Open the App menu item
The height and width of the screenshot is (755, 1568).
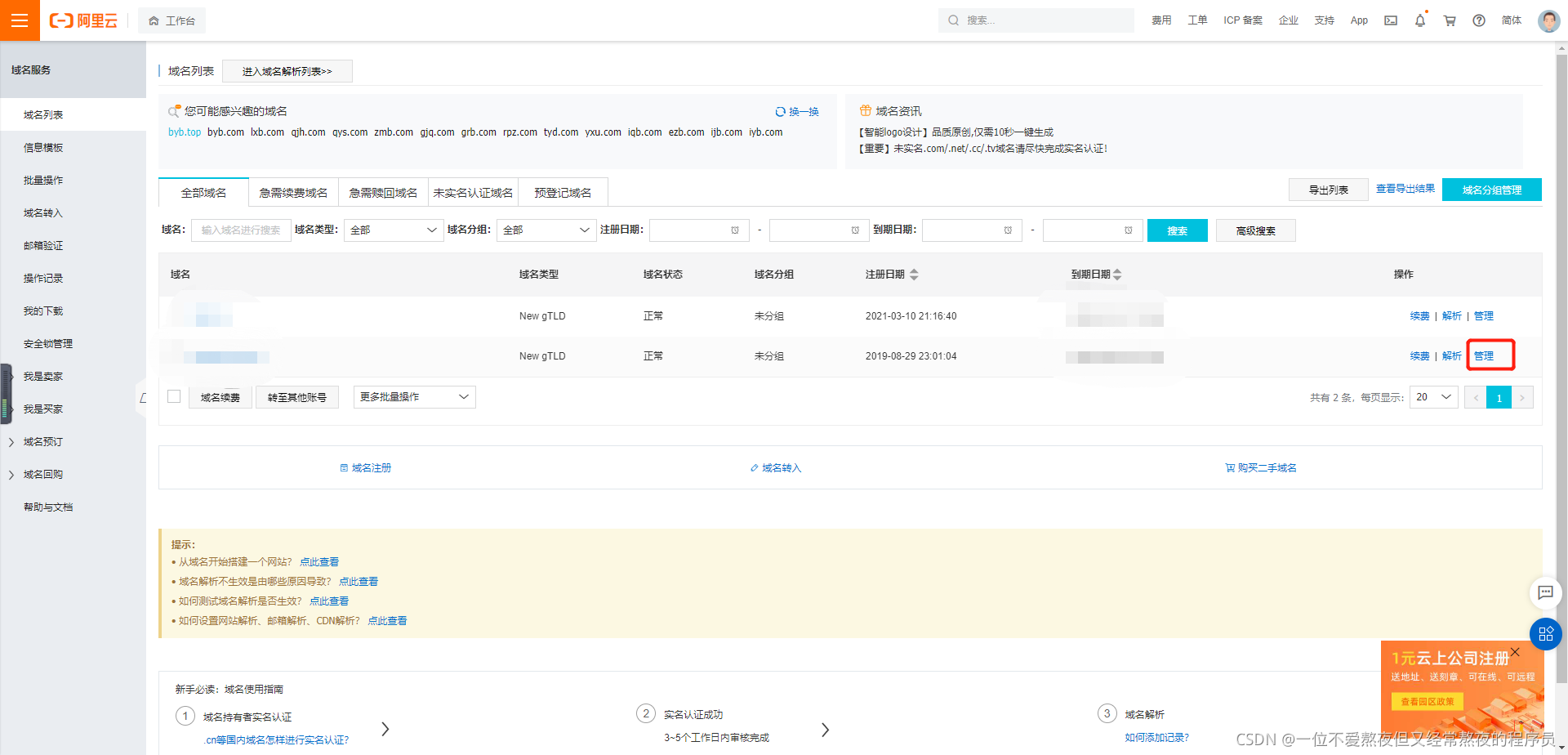pyautogui.click(x=1359, y=20)
